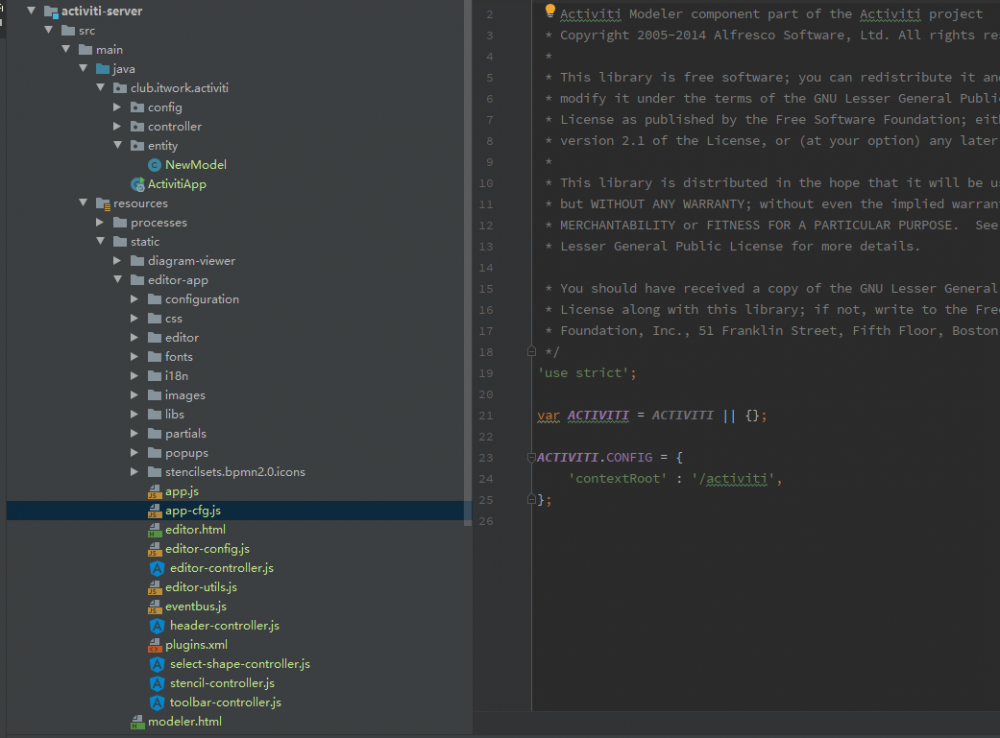Collapse the editor-app folder
Screen dimensions: 1000x738
118,279
